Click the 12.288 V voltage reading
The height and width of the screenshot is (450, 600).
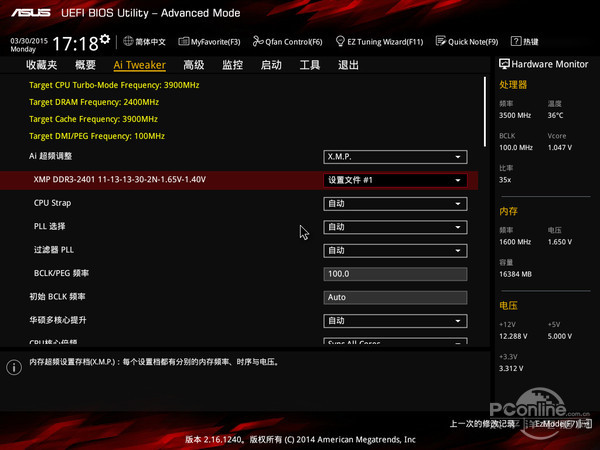tap(513, 336)
